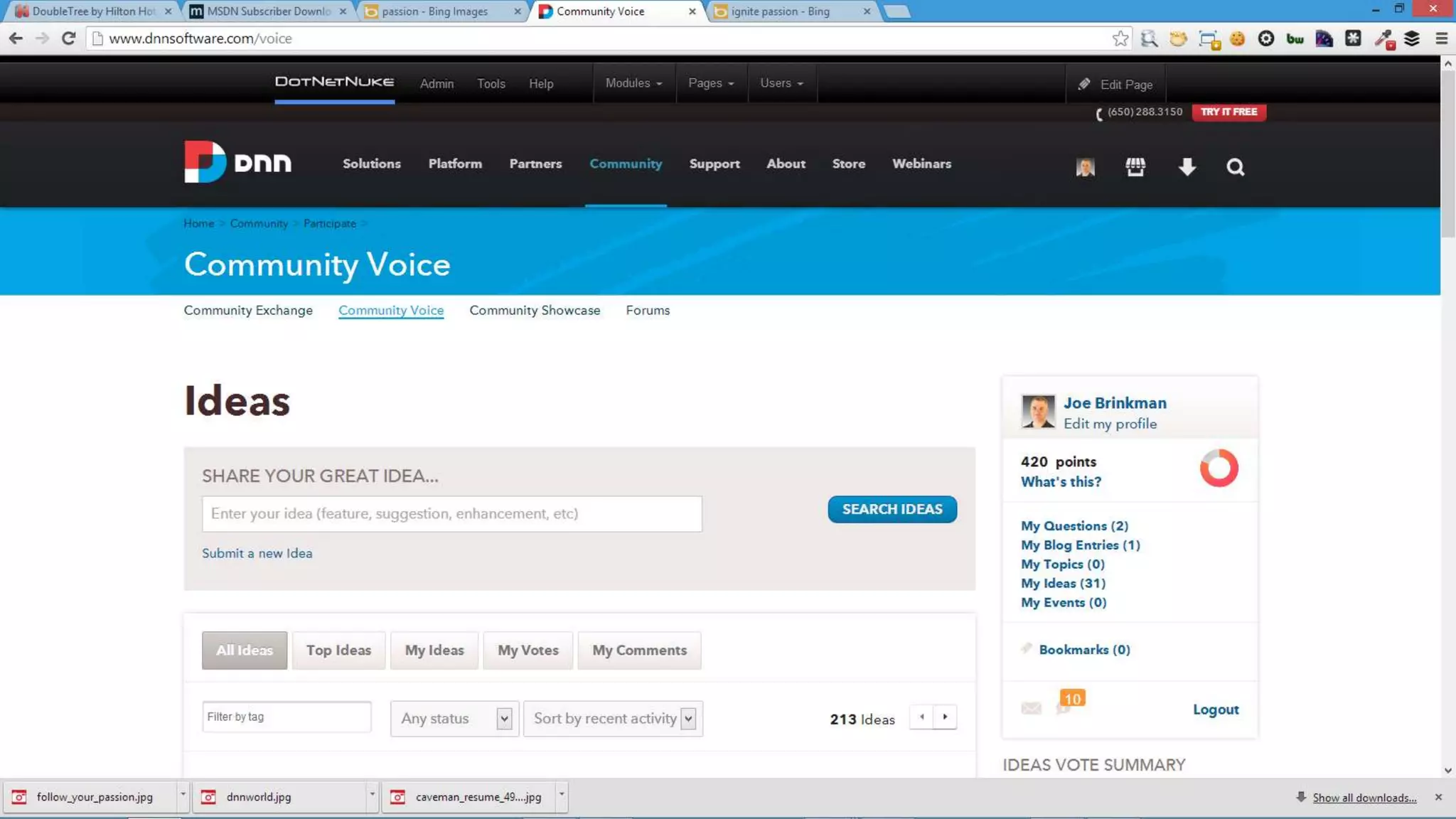Expand the Modules dropdown menu

point(633,83)
